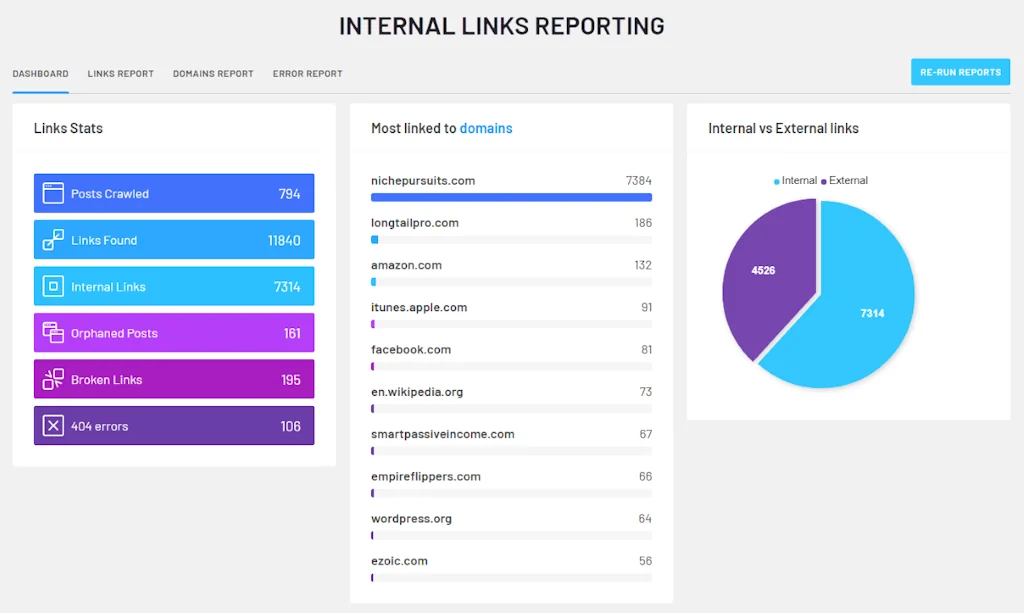Switch to the Error Report tab
This screenshot has width=1024, height=613.
(307, 73)
